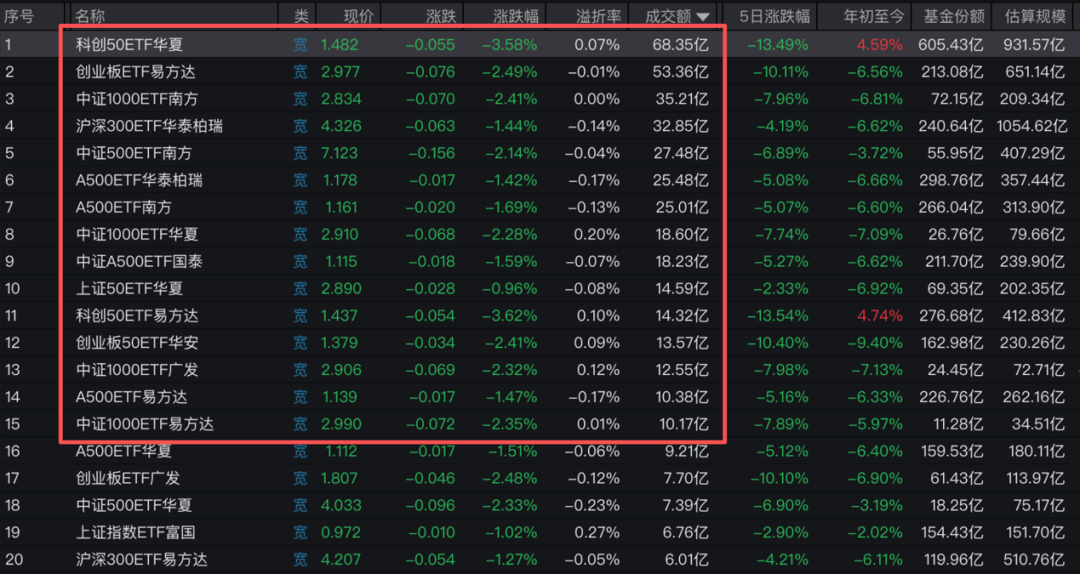
Task: Click 5-day change value -13.54%
Action: 780,316
